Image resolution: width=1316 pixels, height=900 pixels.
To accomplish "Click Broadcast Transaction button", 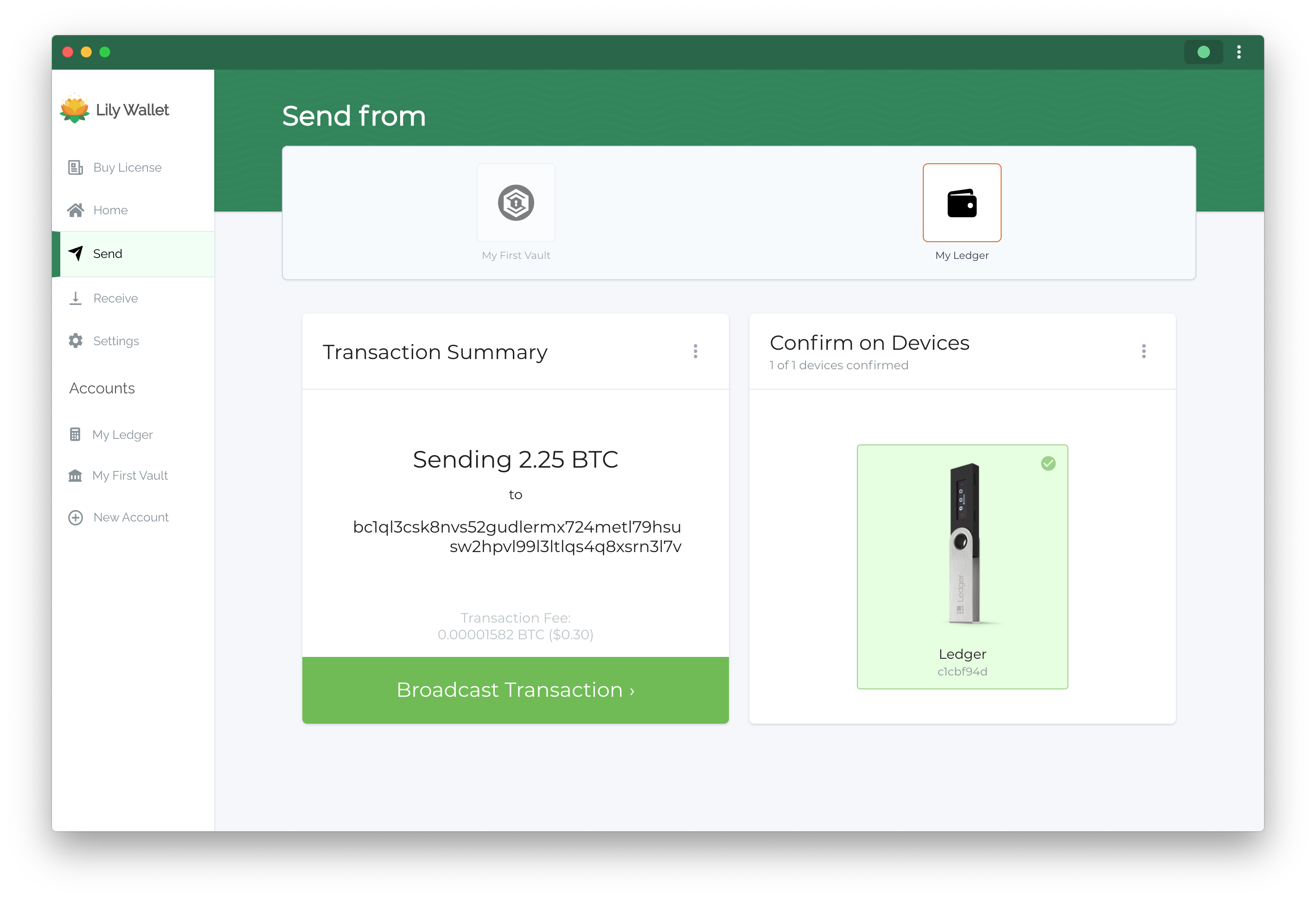I will pos(515,690).
